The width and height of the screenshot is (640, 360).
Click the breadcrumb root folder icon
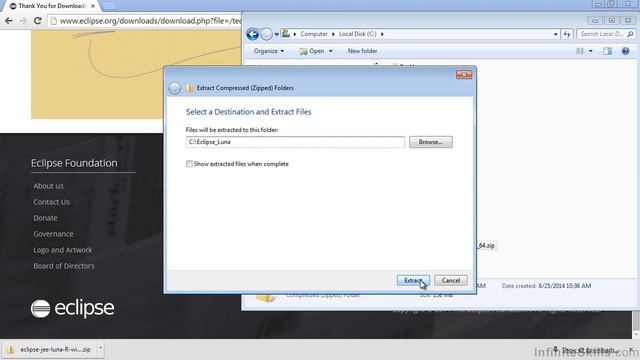point(286,34)
